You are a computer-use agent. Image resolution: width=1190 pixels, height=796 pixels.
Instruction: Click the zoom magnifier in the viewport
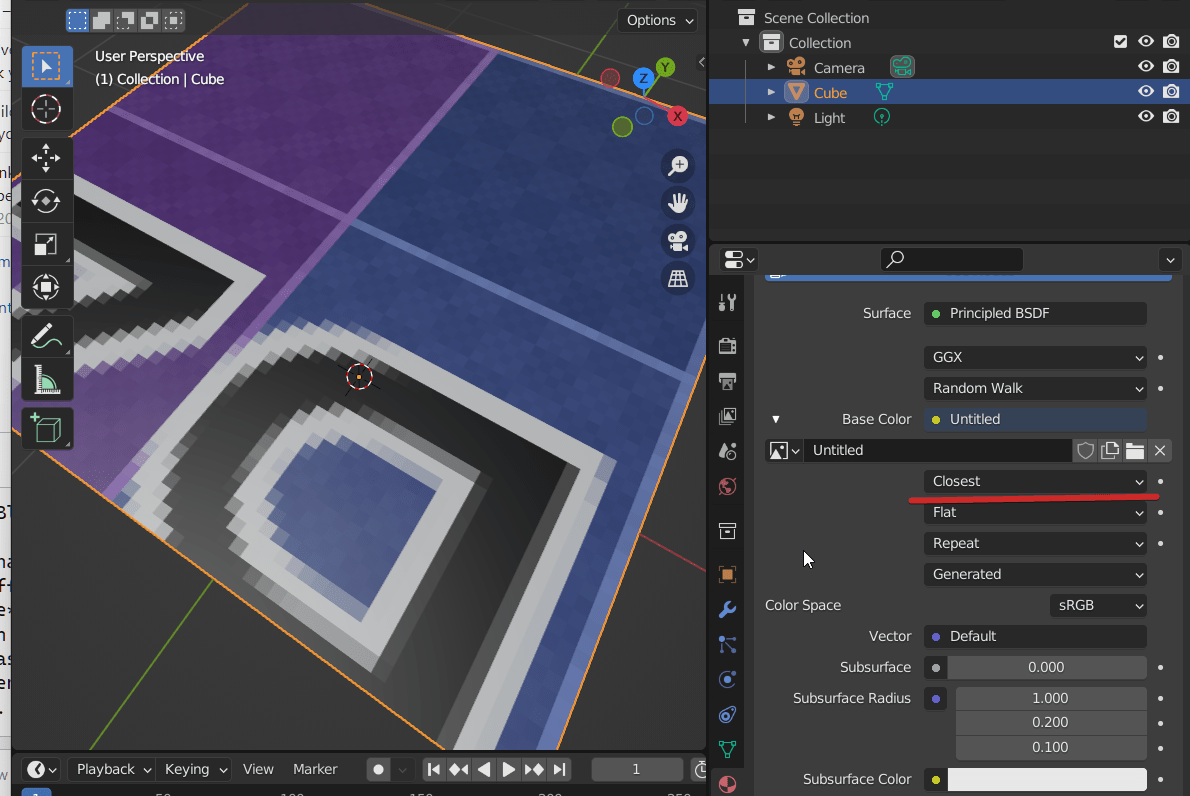(678, 166)
